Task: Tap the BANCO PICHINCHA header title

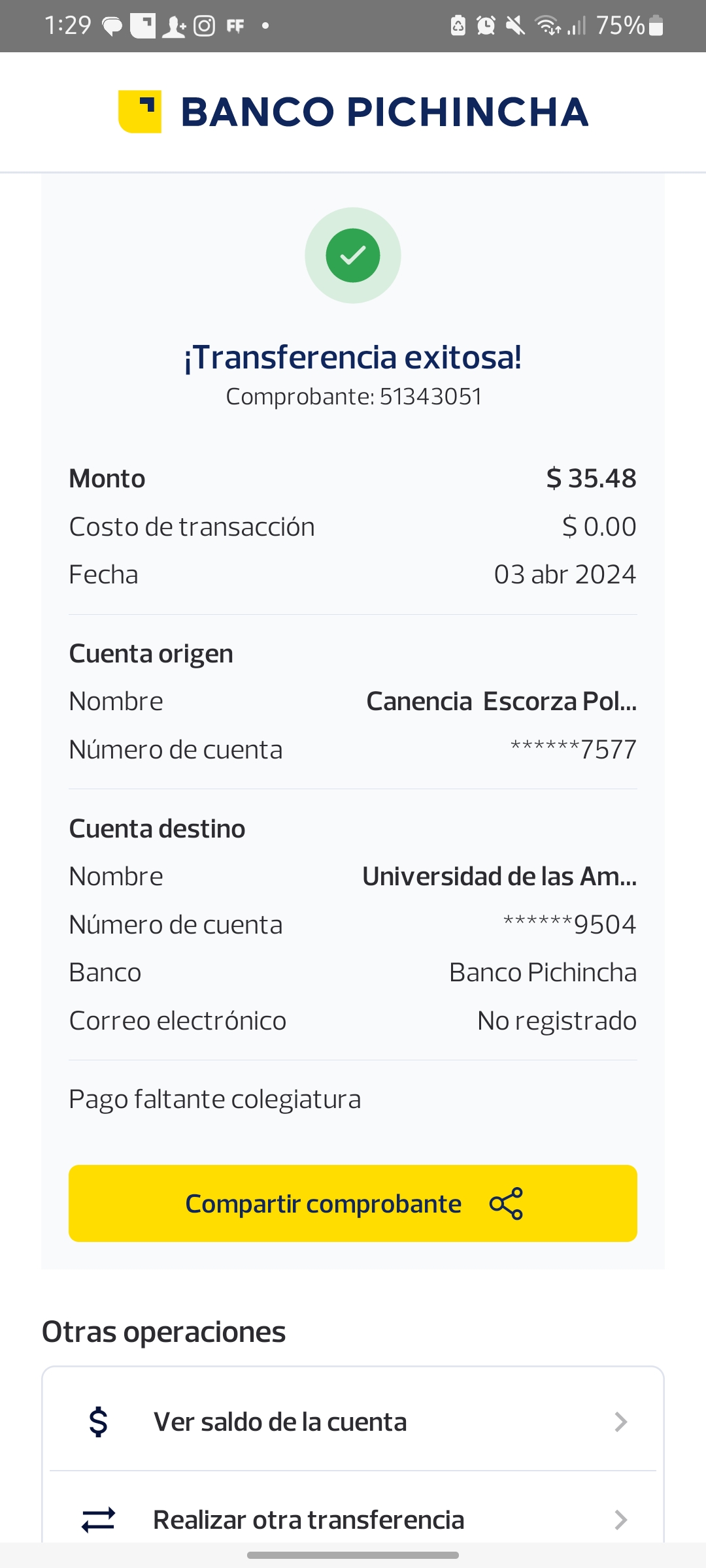Action: [384, 112]
